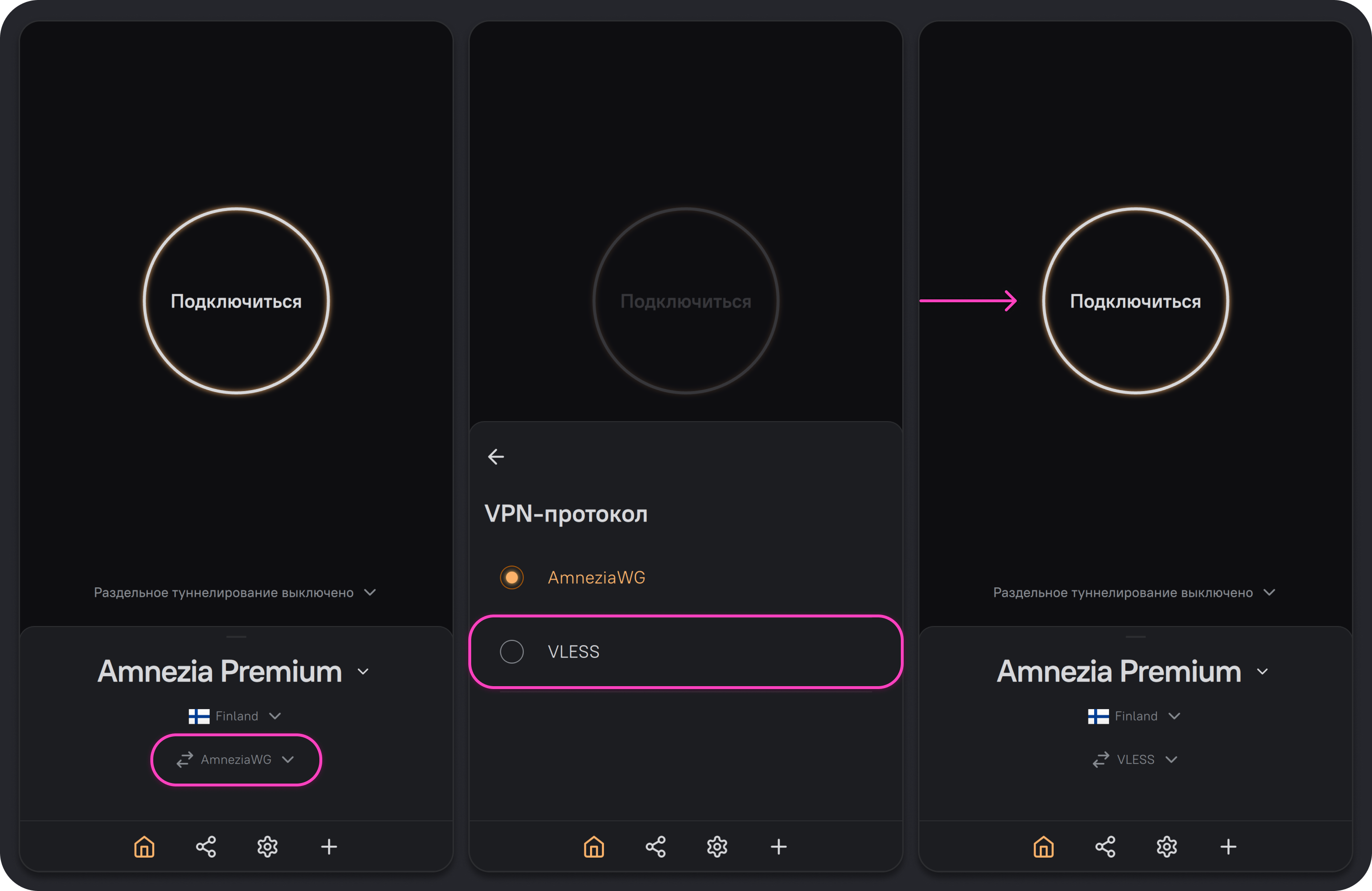Go to Home tab on the middle screen
Viewport: 1372px width, 891px height.
point(594,847)
